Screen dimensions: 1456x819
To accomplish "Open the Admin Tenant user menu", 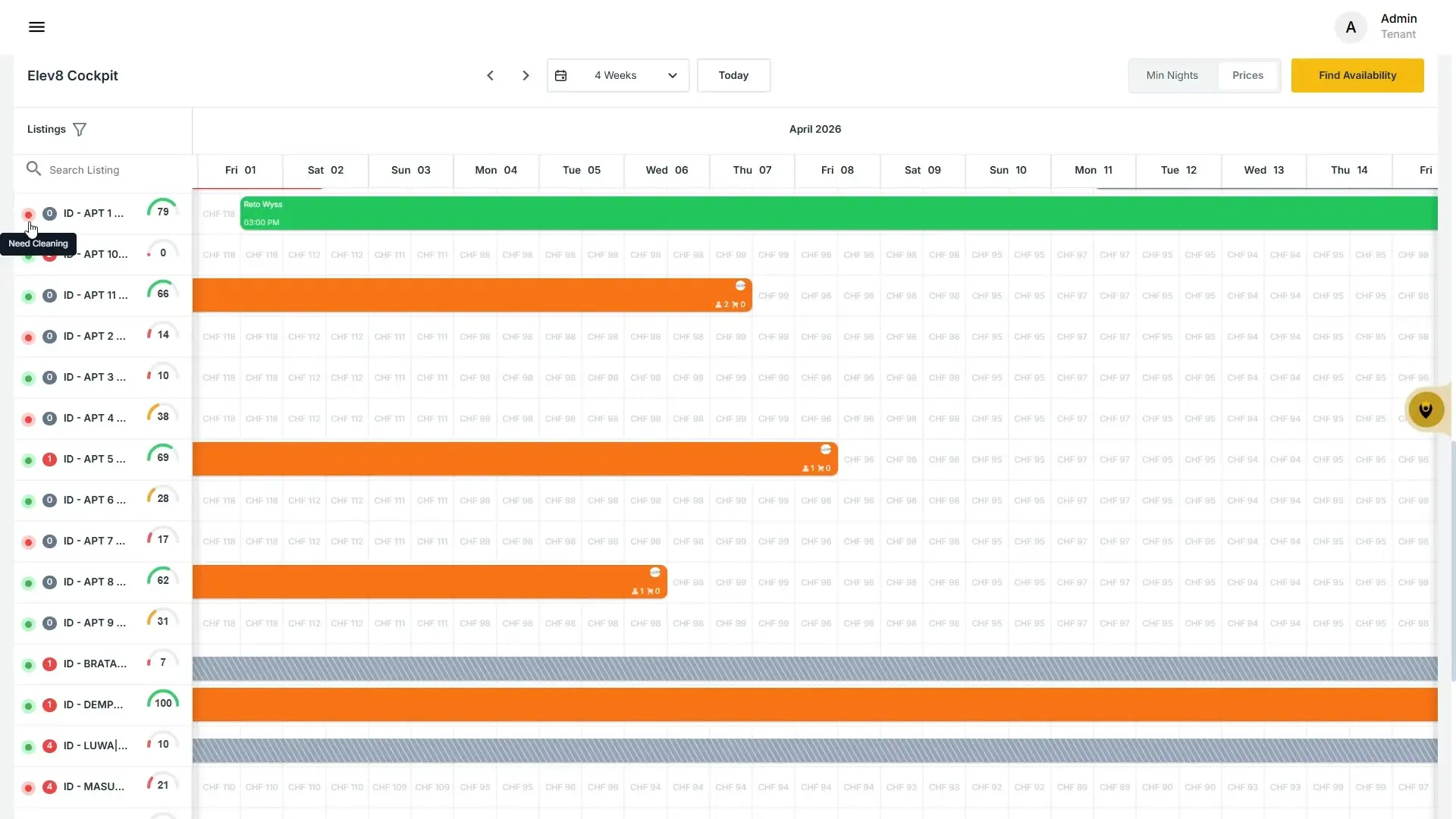I will [1398, 27].
